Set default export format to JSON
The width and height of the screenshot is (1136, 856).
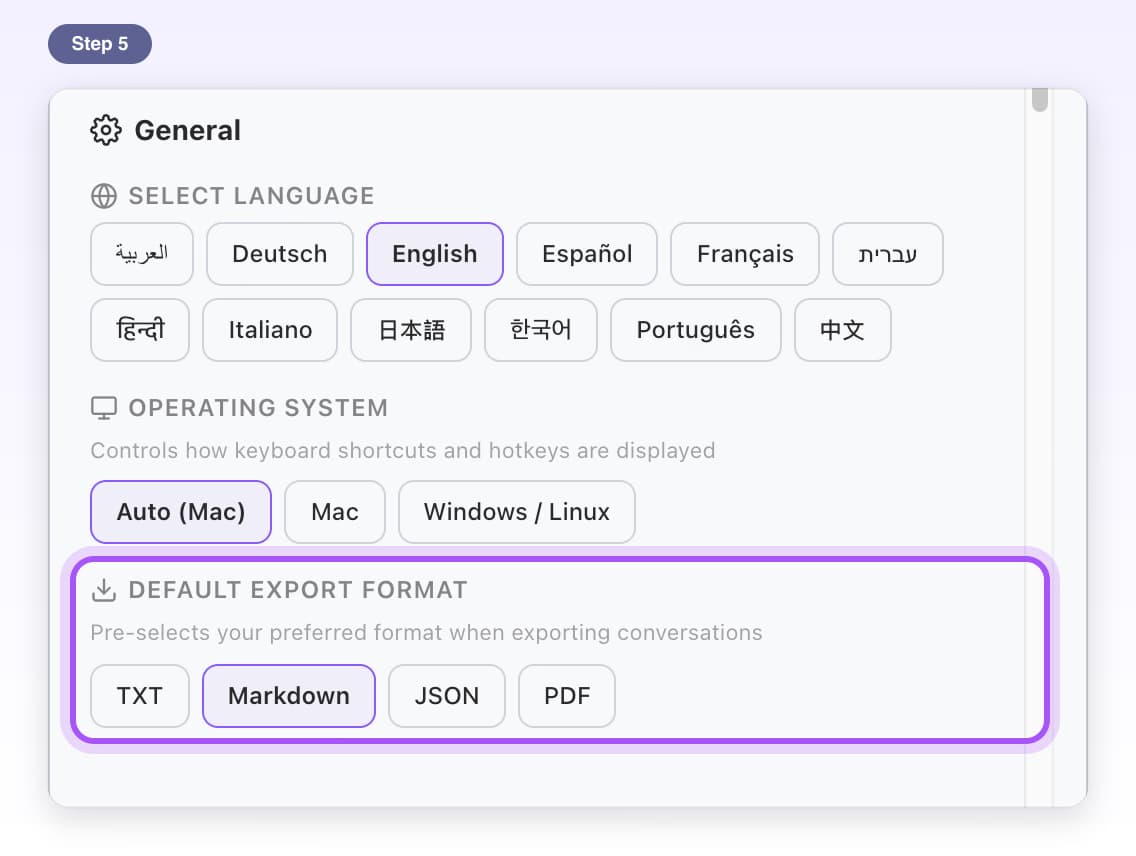[446, 696]
